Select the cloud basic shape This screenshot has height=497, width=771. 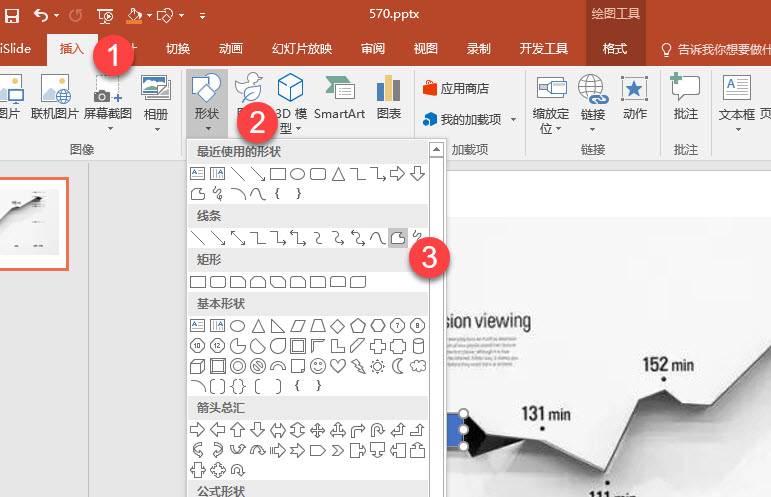coord(418,366)
